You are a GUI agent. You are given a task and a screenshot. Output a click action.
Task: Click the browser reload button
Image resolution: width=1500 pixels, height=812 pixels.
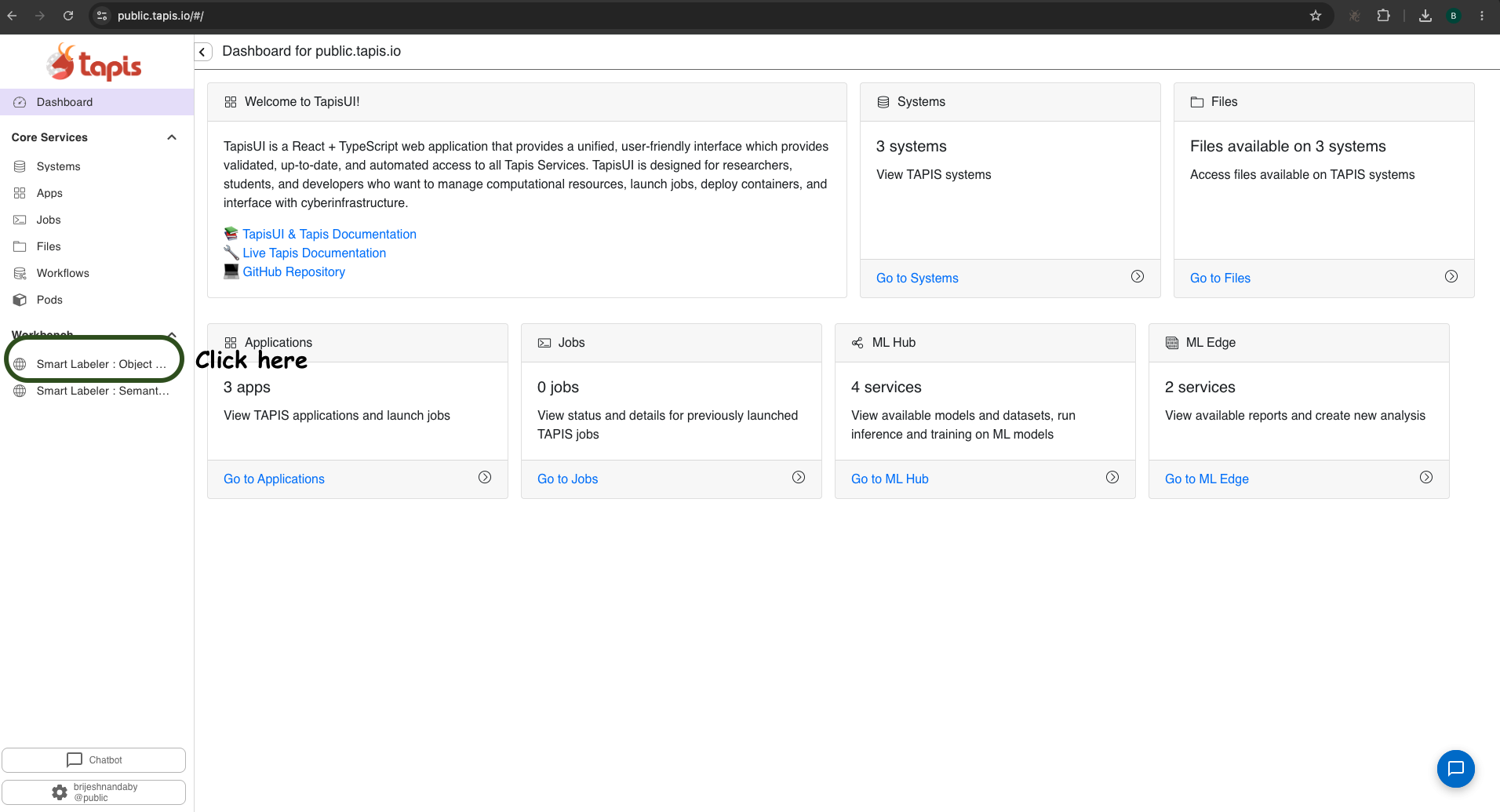tap(68, 16)
